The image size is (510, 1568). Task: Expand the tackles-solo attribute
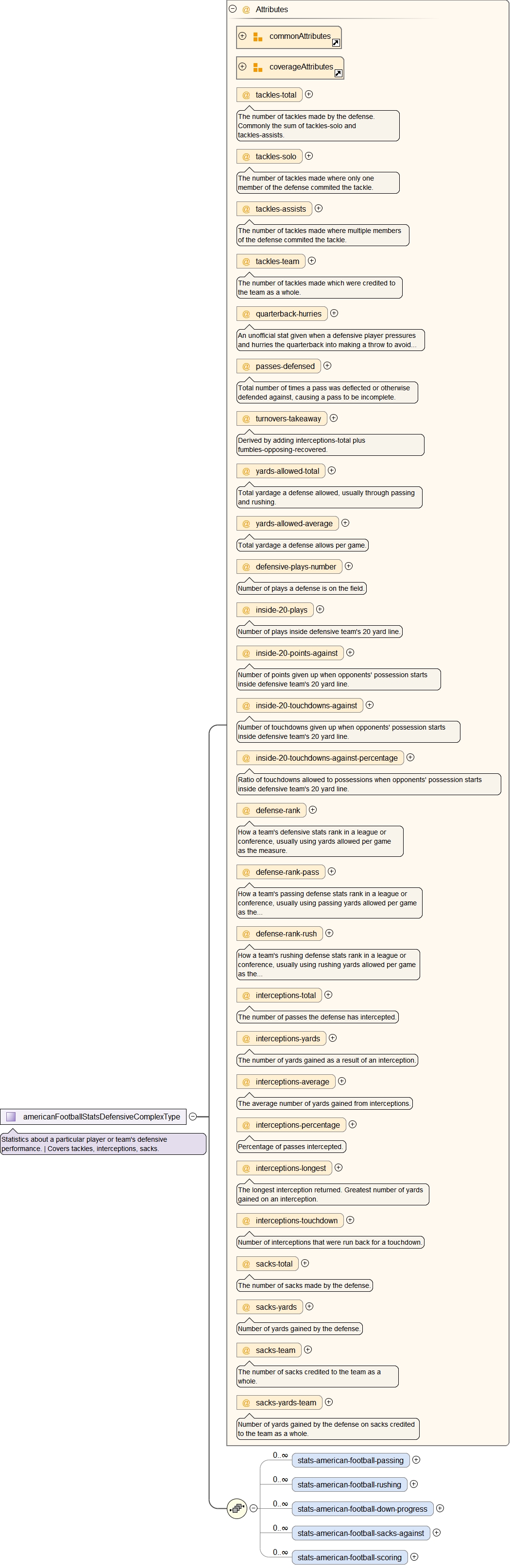[x=309, y=156]
